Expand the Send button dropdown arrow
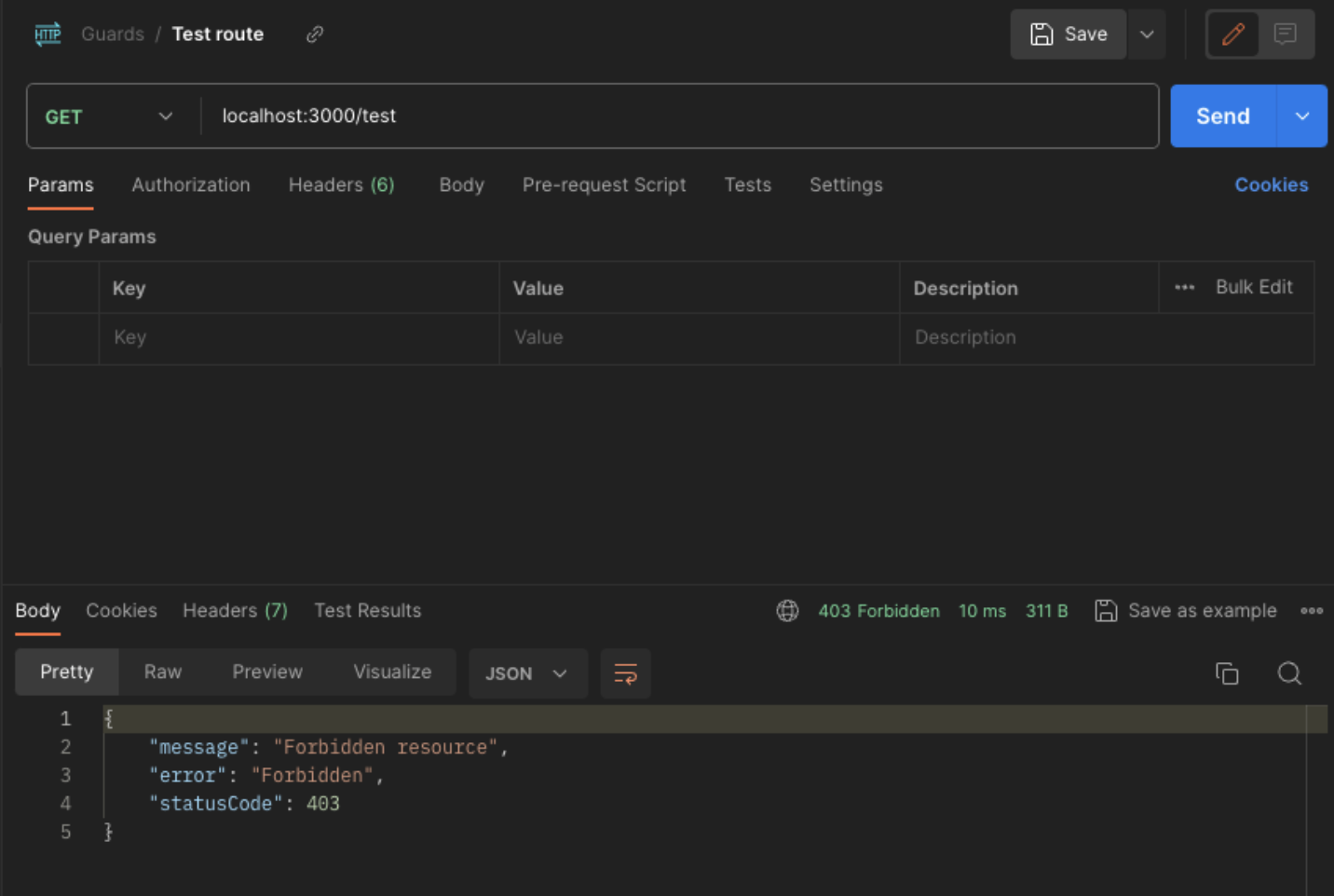Image resolution: width=1334 pixels, height=896 pixels. [x=1301, y=115]
